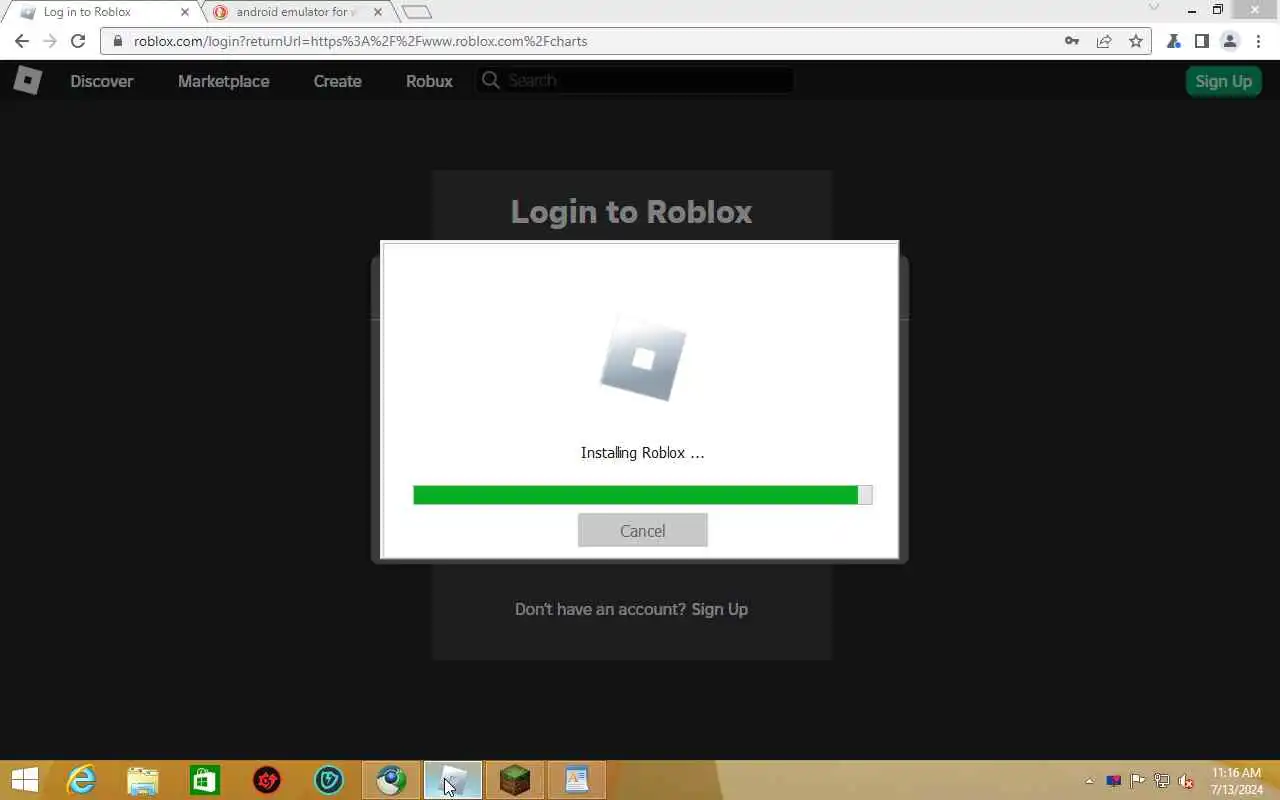Click the Roblox search field
The width and height of the screenshot is (1280, 800).
(x=635, y=80)
